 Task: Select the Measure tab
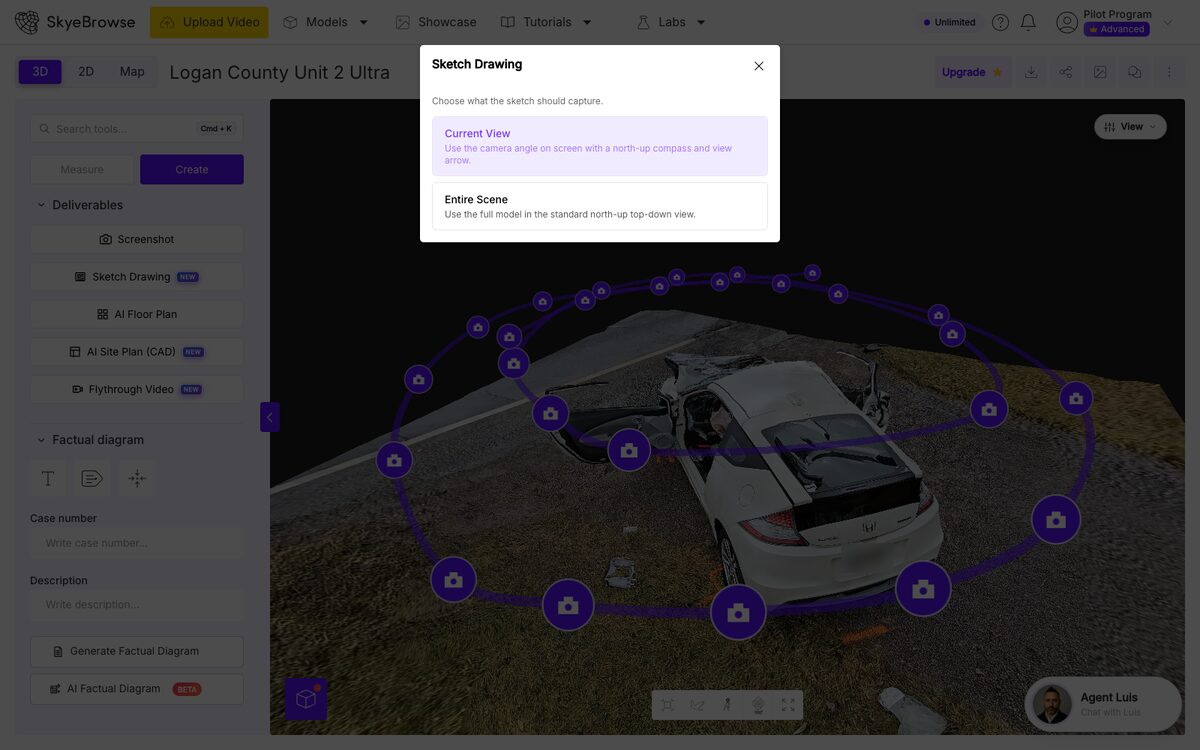click(82, 170)
